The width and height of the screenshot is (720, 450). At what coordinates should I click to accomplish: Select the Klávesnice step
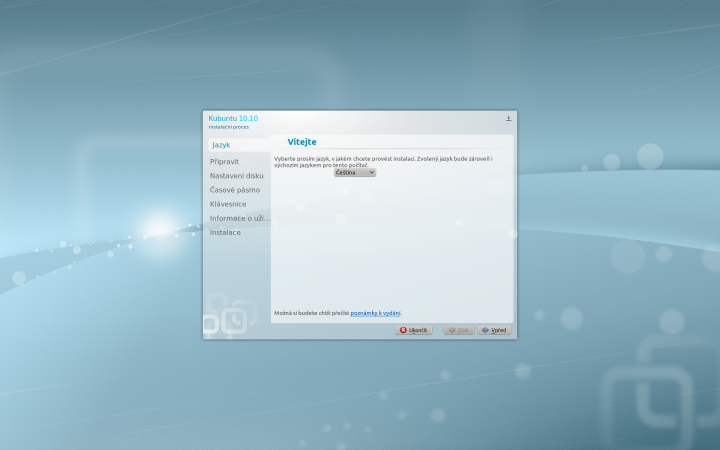228,204
